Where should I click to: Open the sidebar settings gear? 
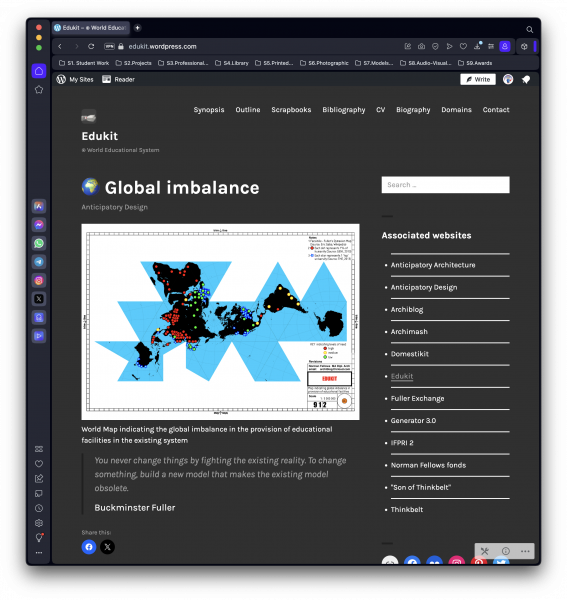coord(39,523)
